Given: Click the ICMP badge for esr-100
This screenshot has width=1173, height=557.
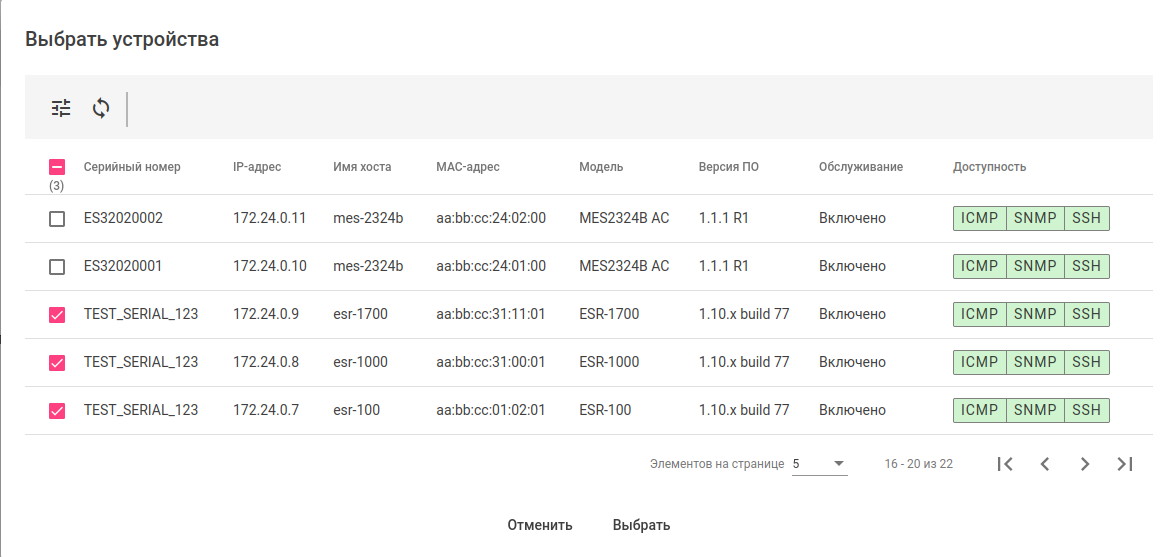Looking at the screenshot, I should [x=979, y=410].
